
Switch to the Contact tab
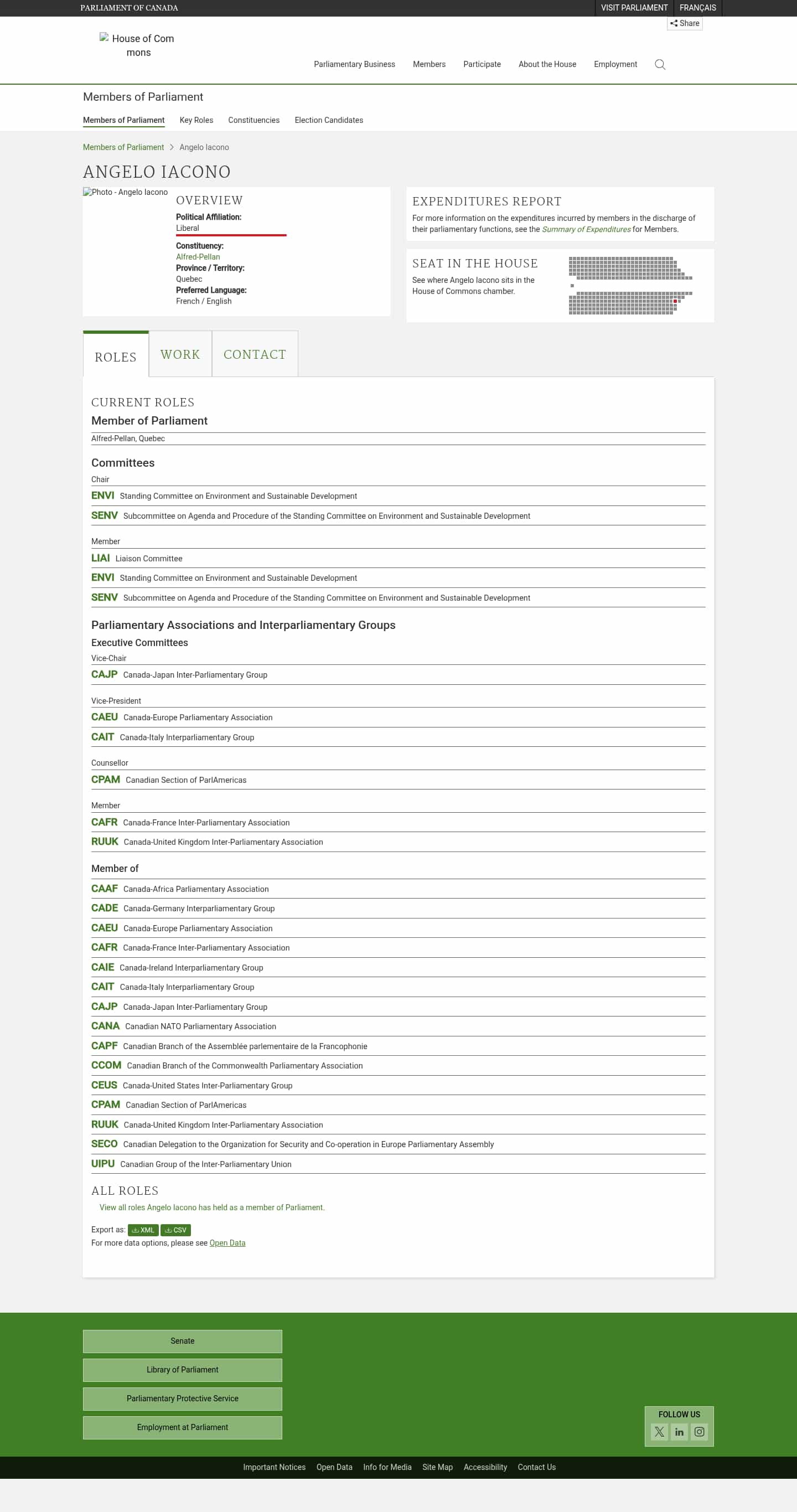(x=255, y=354)
